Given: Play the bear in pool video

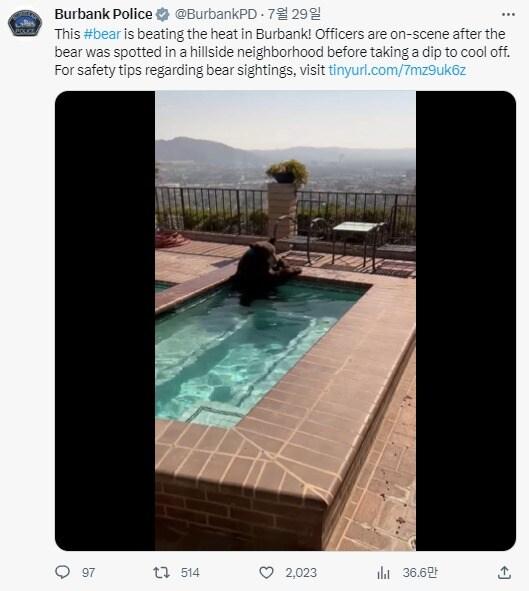Looking at the screenshot, I should pyautogui.click(x=285, y=320).
